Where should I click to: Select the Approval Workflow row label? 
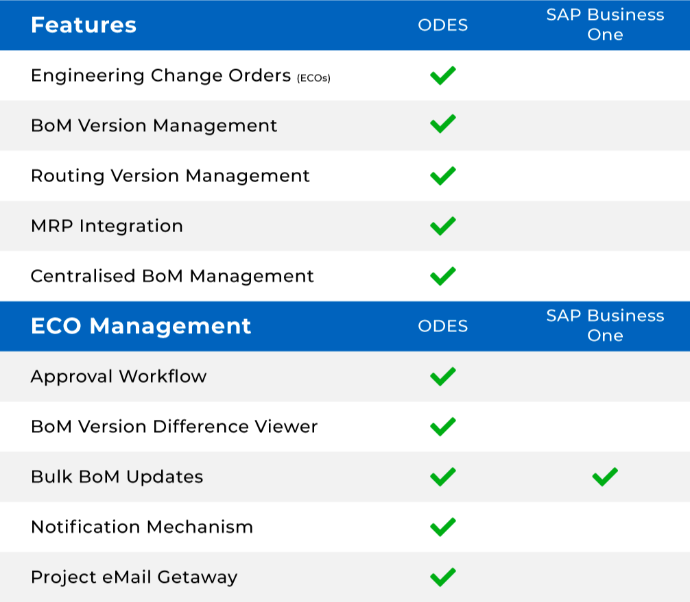118,377
